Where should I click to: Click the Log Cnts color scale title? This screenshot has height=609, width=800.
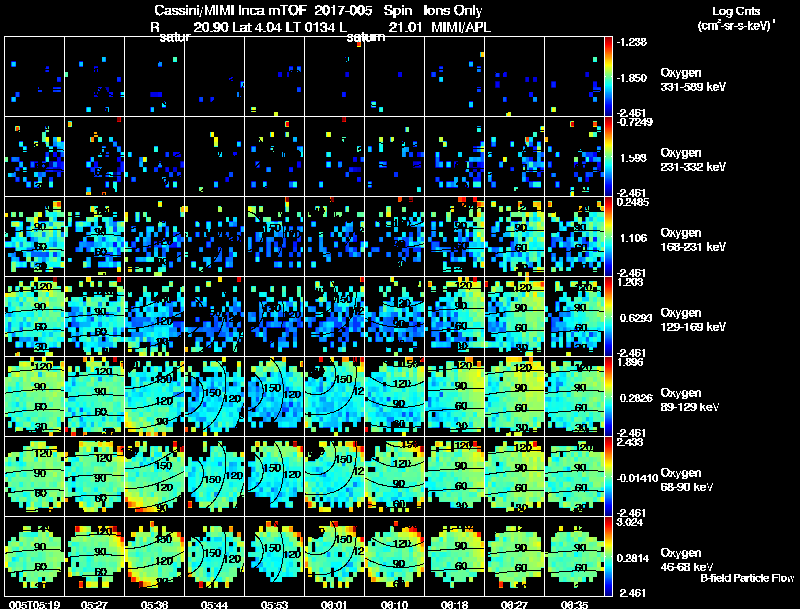(736, 18)
